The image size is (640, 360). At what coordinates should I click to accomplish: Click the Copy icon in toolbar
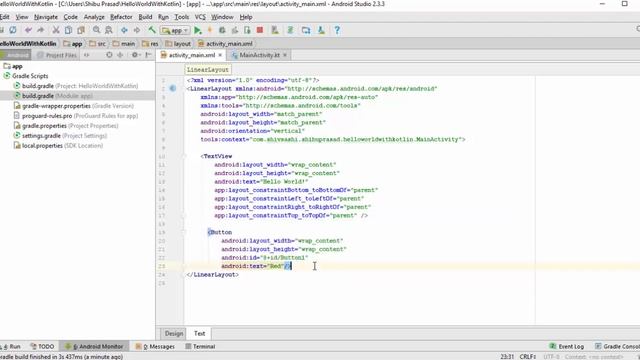tap(69, 30)
